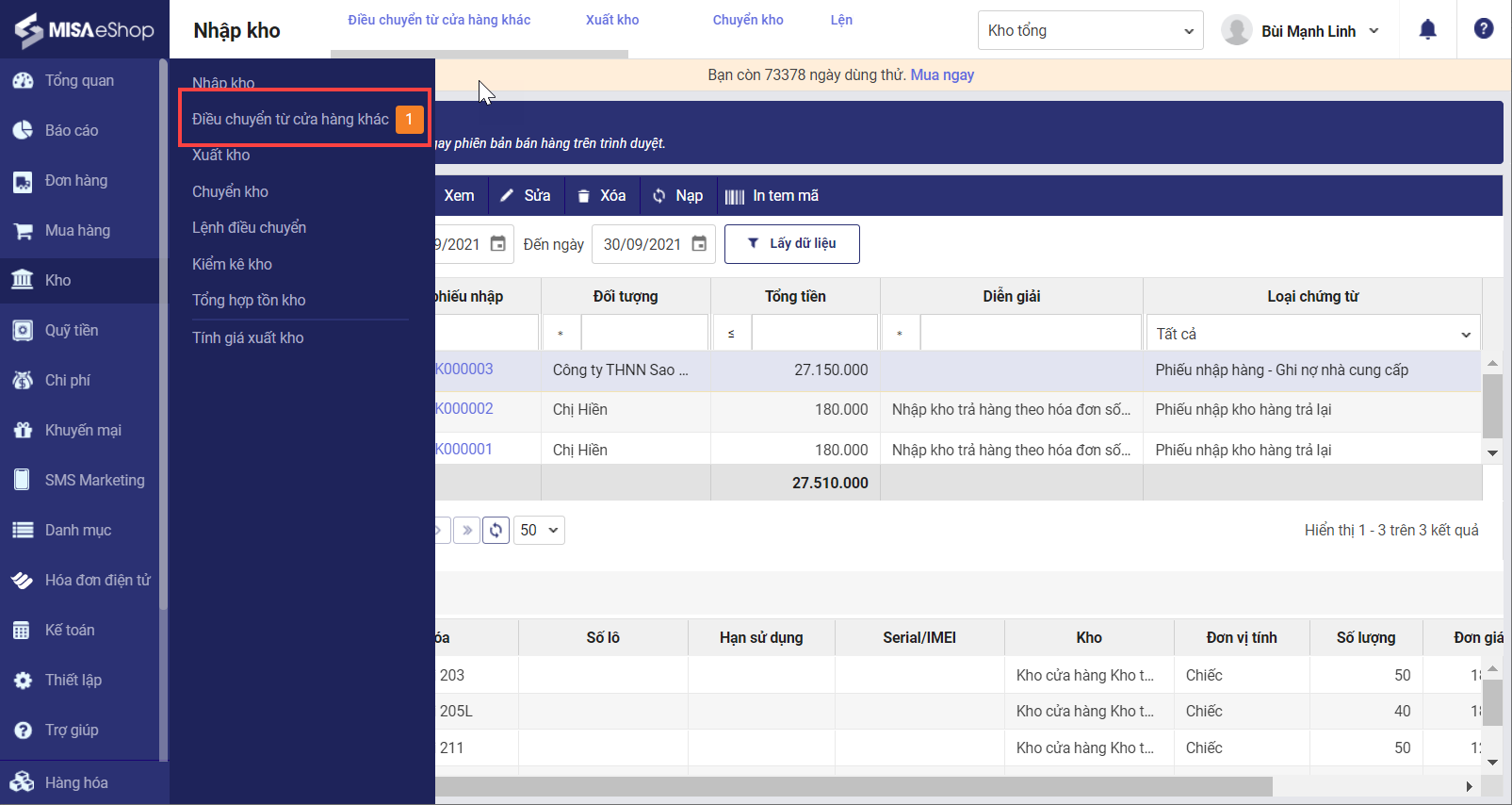Viewport: 1512px width, 805px height.
Task: Click the MISA eShop logo
Action: tap(85, 30)
